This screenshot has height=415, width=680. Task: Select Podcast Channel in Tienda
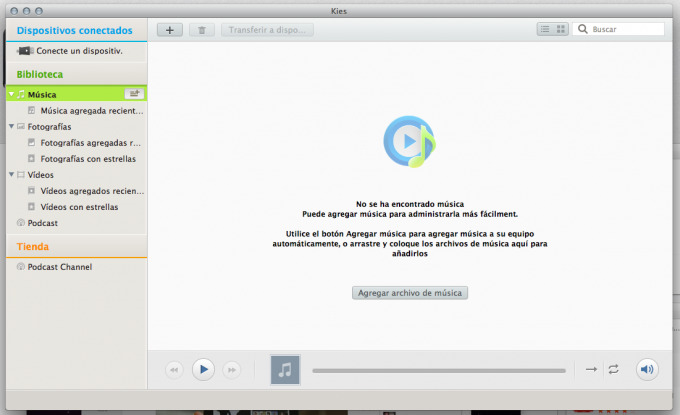59,267
